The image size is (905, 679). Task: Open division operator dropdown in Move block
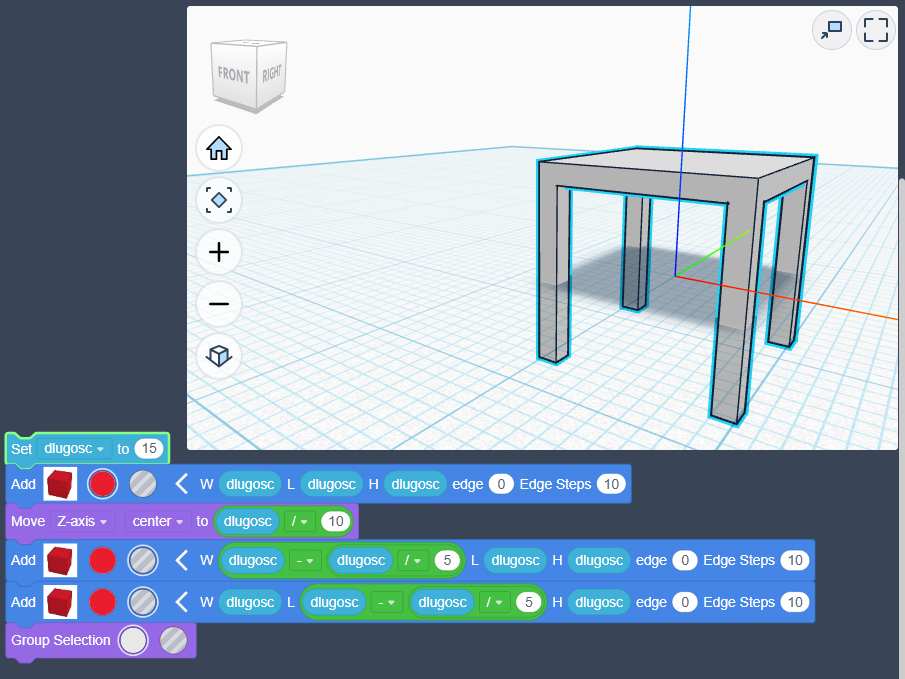299,521
